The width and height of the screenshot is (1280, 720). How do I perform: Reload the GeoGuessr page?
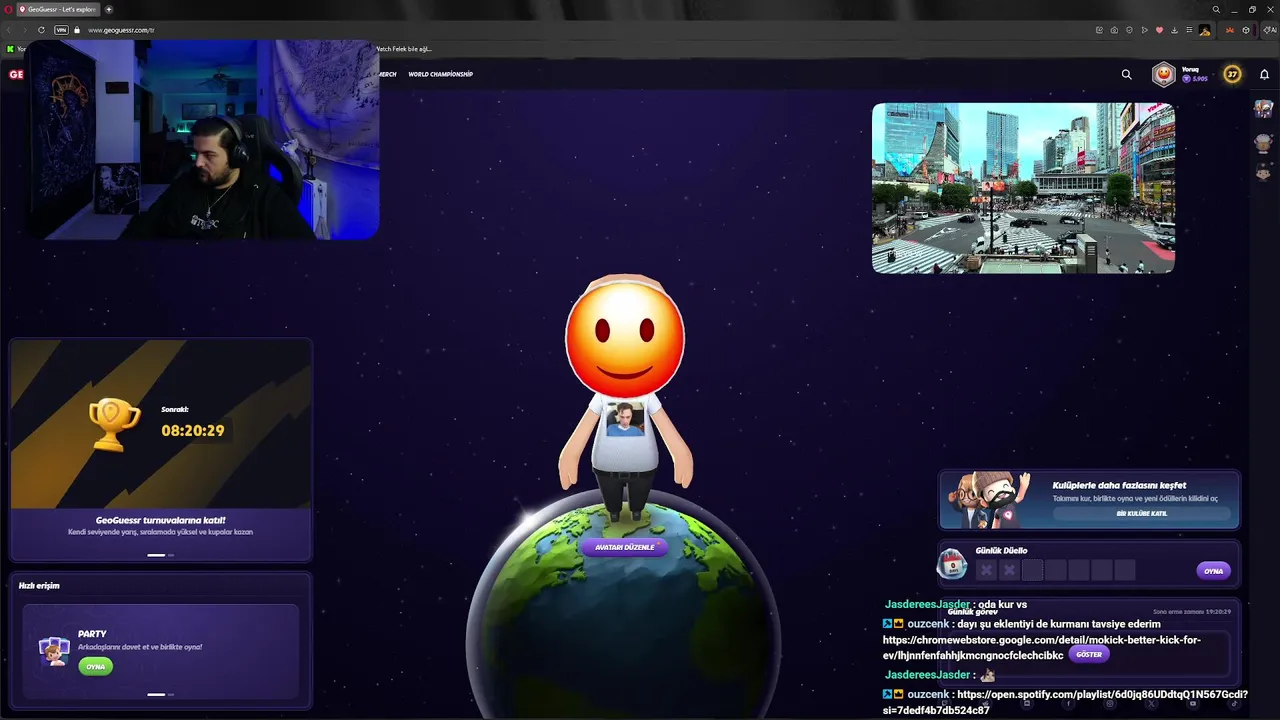41,30
